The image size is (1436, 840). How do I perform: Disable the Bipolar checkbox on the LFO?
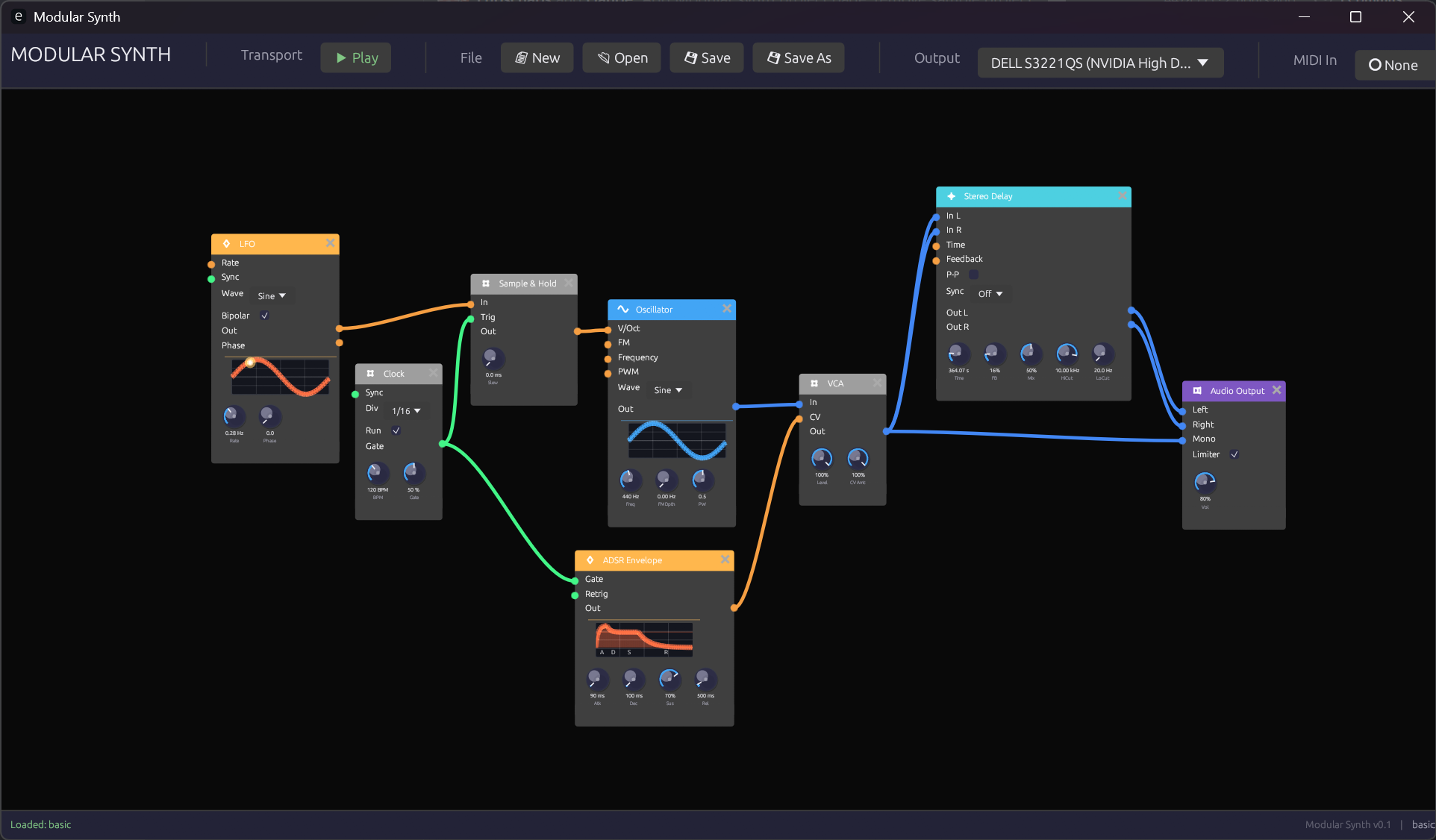point(264,316)
